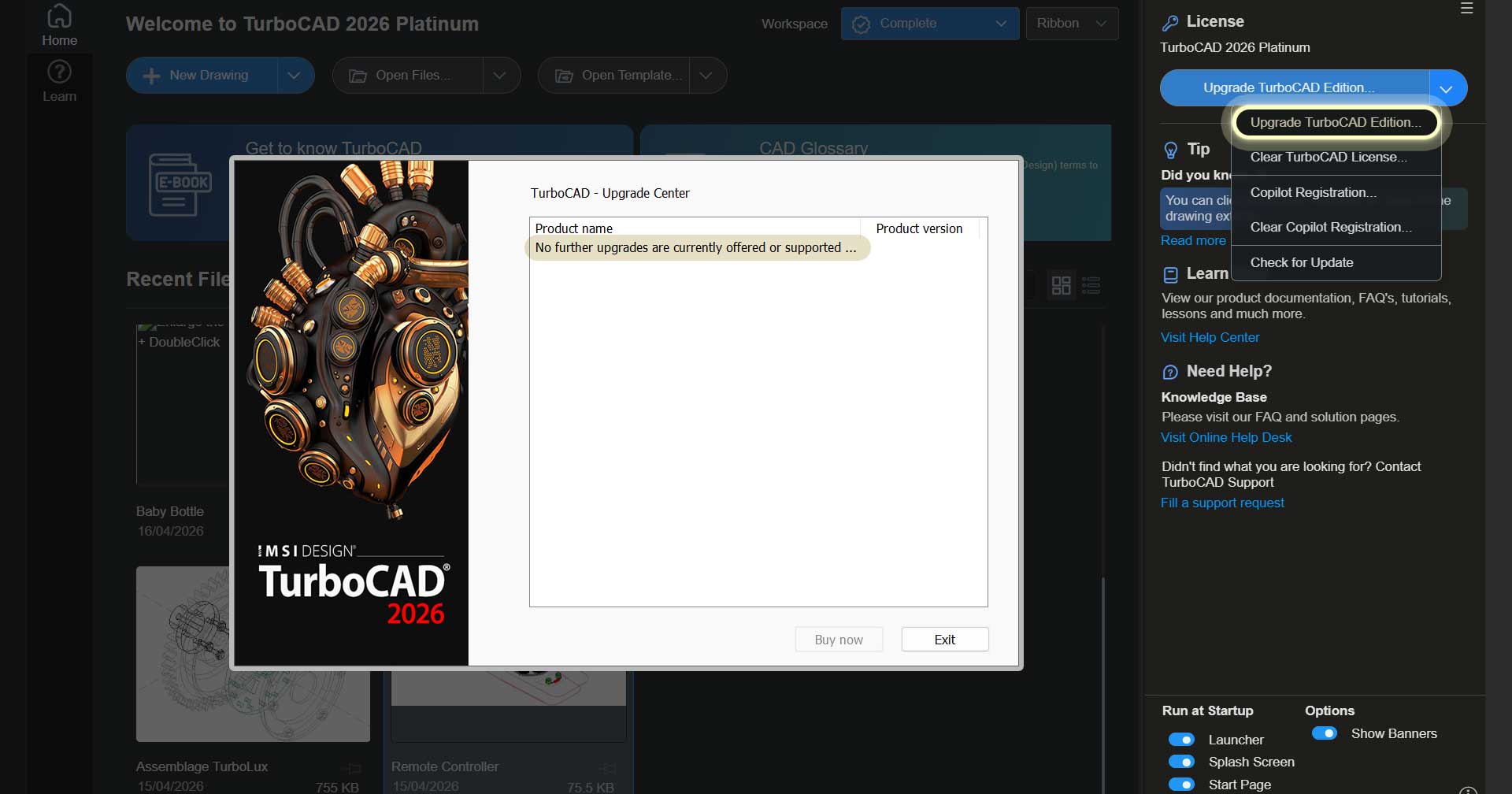Select Copilot Registration menu entry
This screenshot has height=794, width=1512.
tap(1336, 193)
